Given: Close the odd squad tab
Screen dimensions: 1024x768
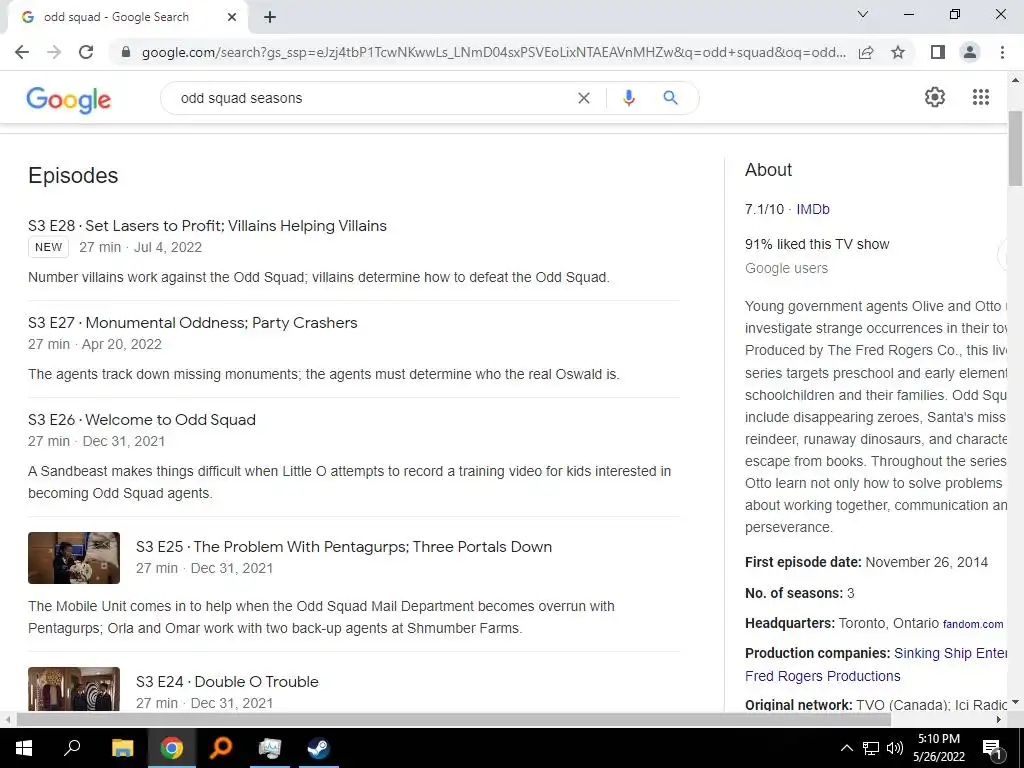Looking at the screenshot, I should coord(232,18).
